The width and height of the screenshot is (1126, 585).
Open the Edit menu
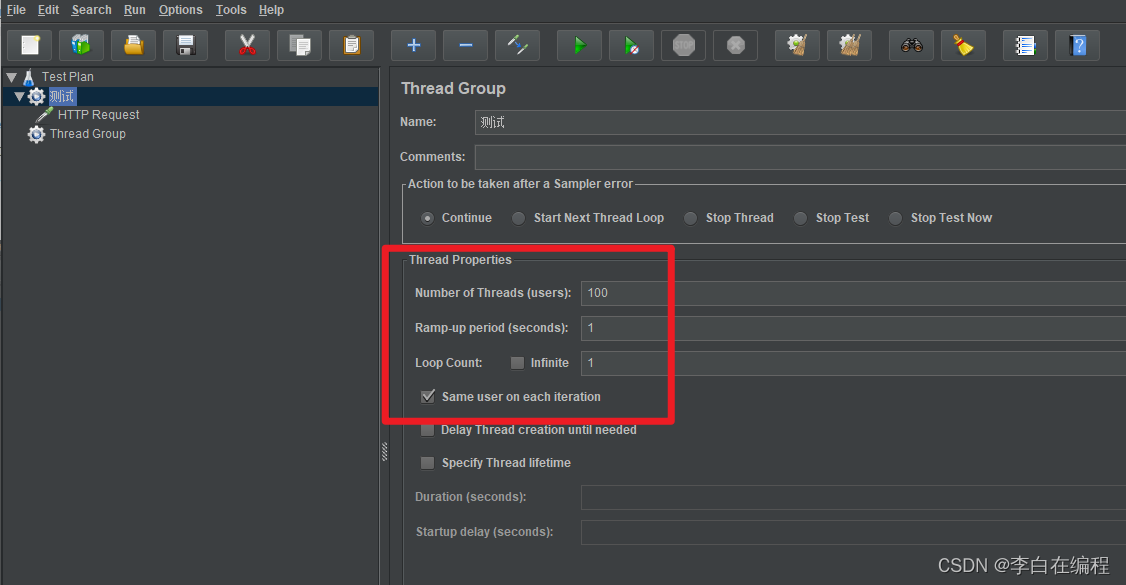(48, 10)
